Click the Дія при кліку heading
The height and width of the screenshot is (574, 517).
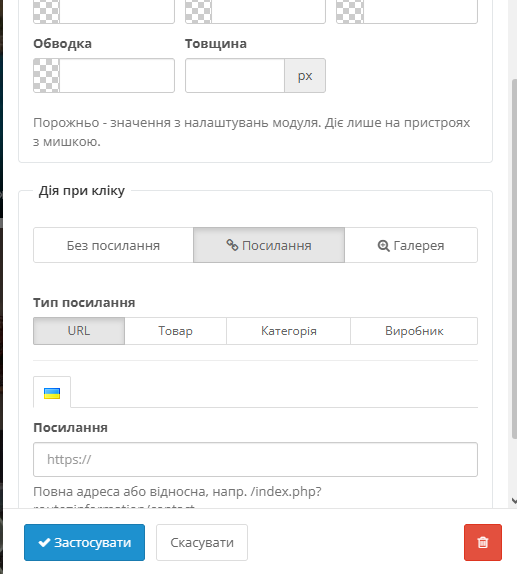82,191
